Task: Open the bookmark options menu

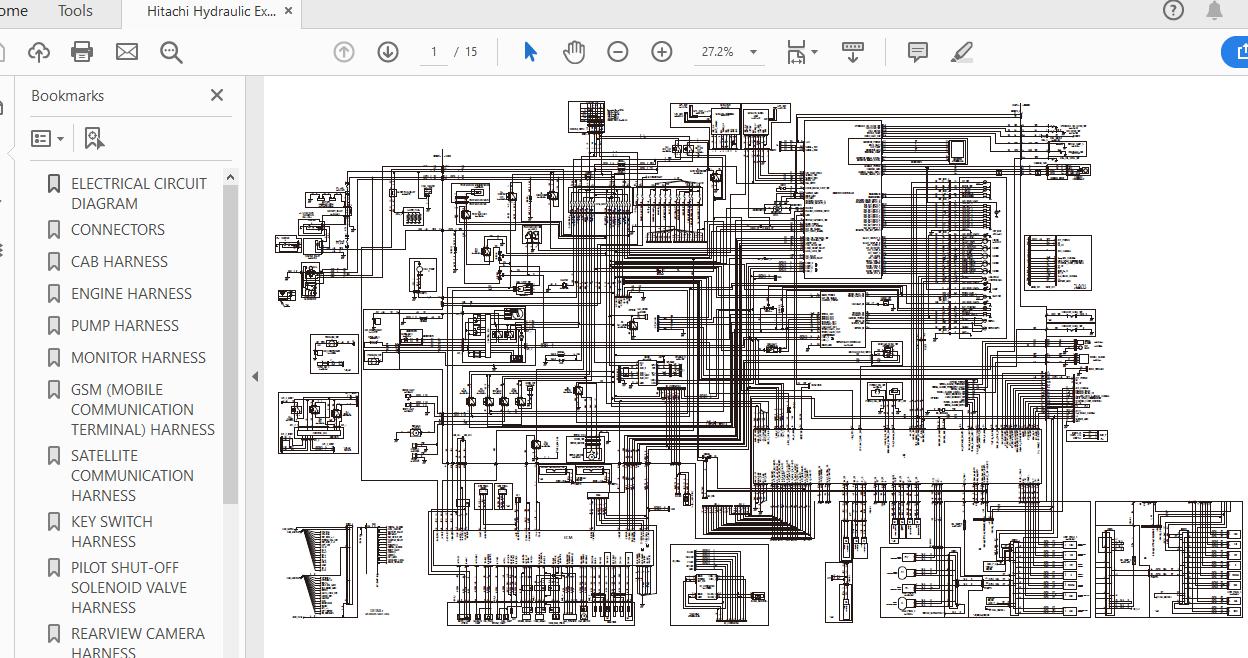Action: [x=47, y=138]
